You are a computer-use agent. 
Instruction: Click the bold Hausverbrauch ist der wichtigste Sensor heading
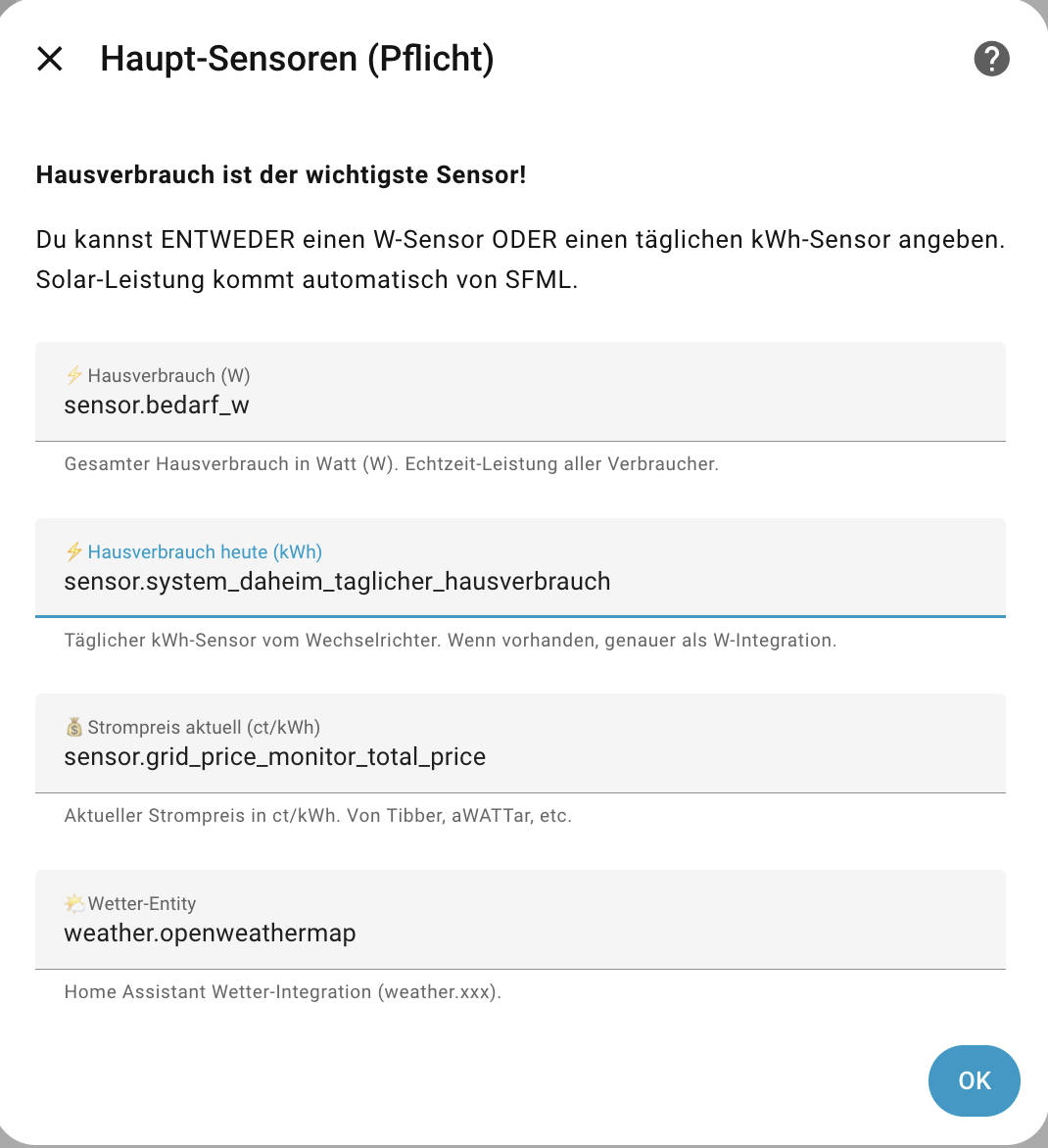pos(281,175)
